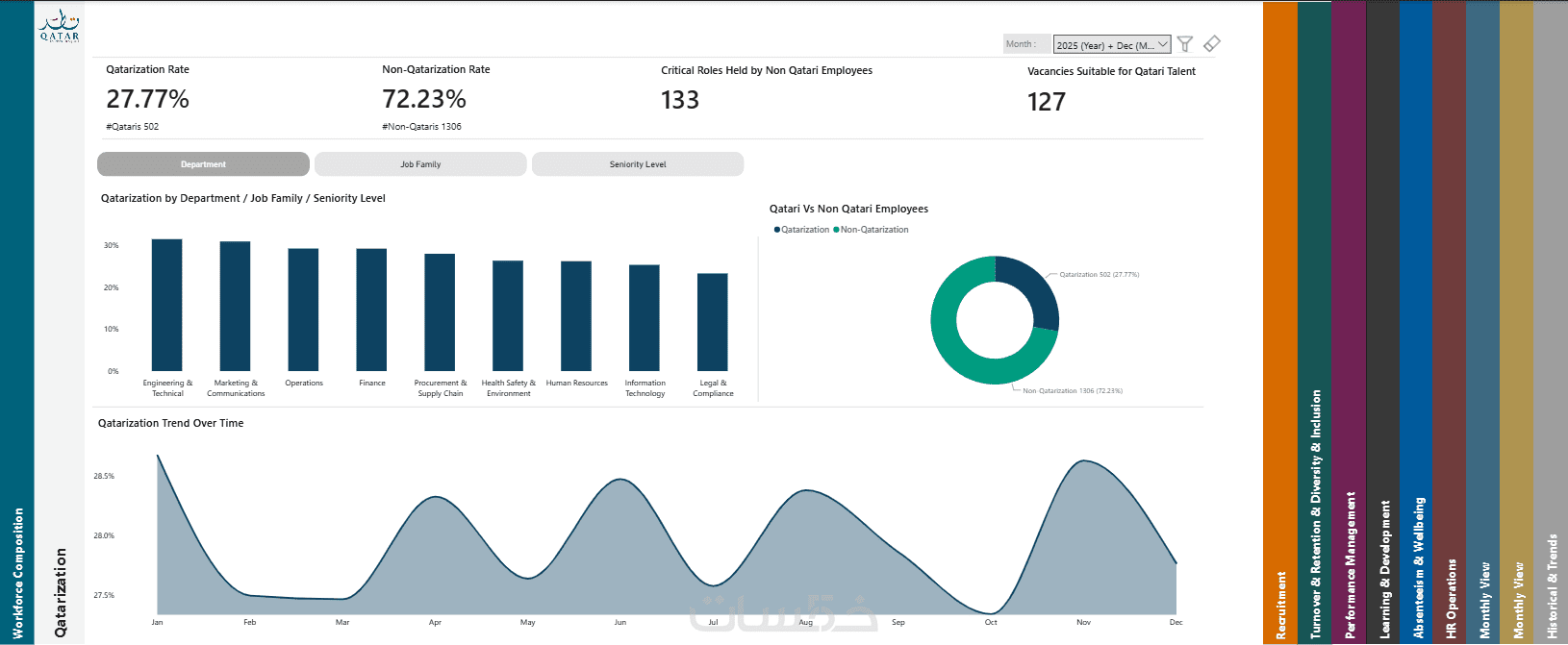Switch chart to Seniority Level
The height and width of the screenshot is (645, 1568).
(638, 164)
